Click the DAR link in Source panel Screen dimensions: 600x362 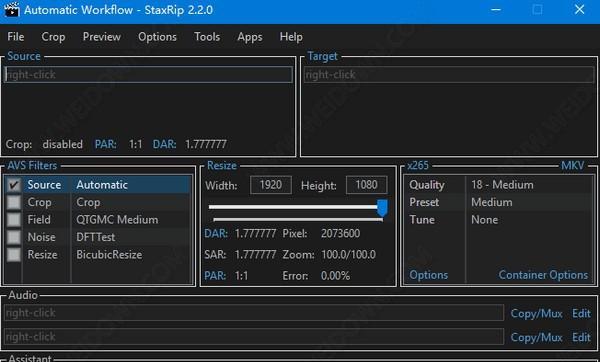[x=164, y=144]
